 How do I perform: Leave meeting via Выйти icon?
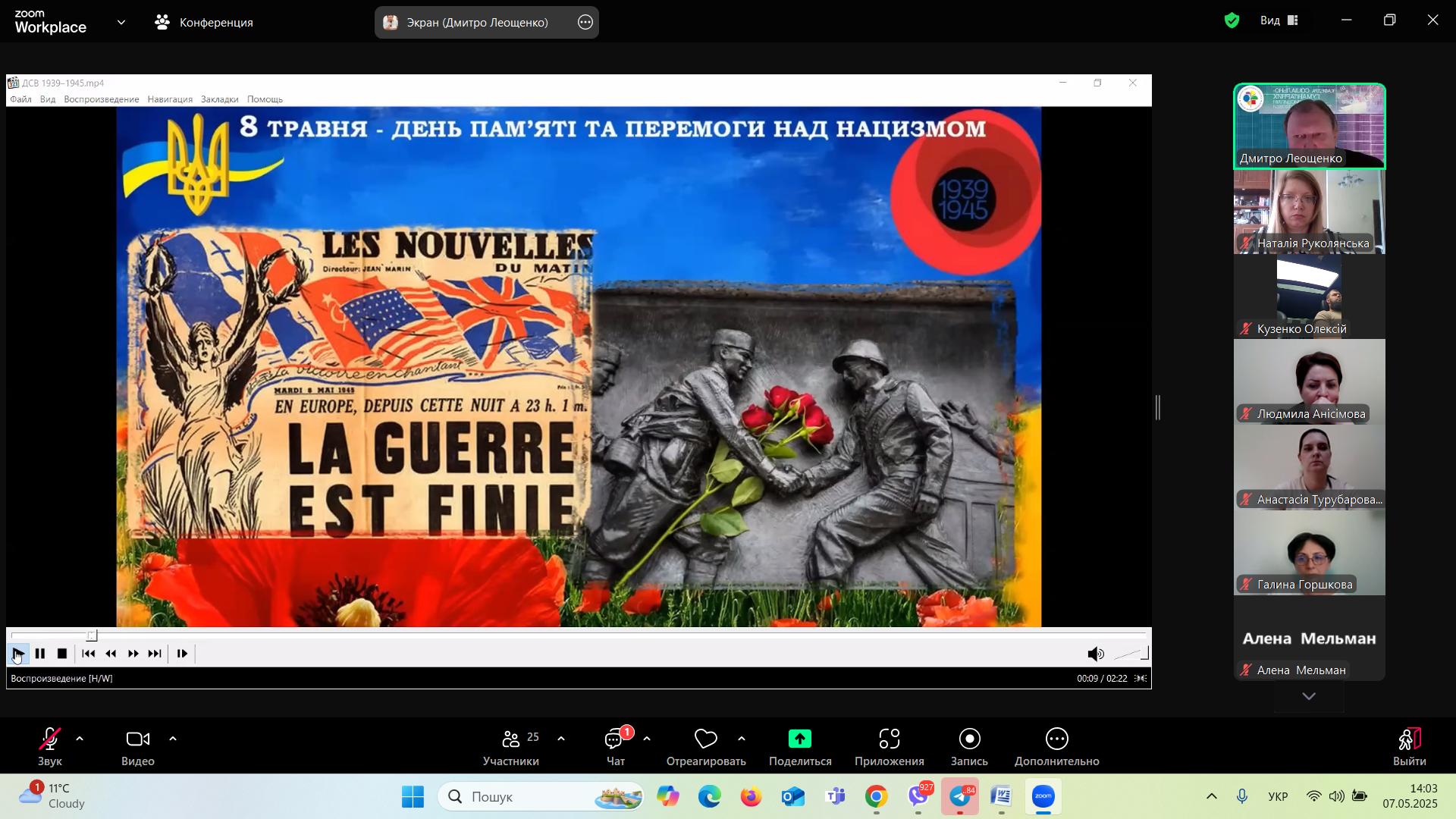pyautogui.click(x=1409, y=739)
